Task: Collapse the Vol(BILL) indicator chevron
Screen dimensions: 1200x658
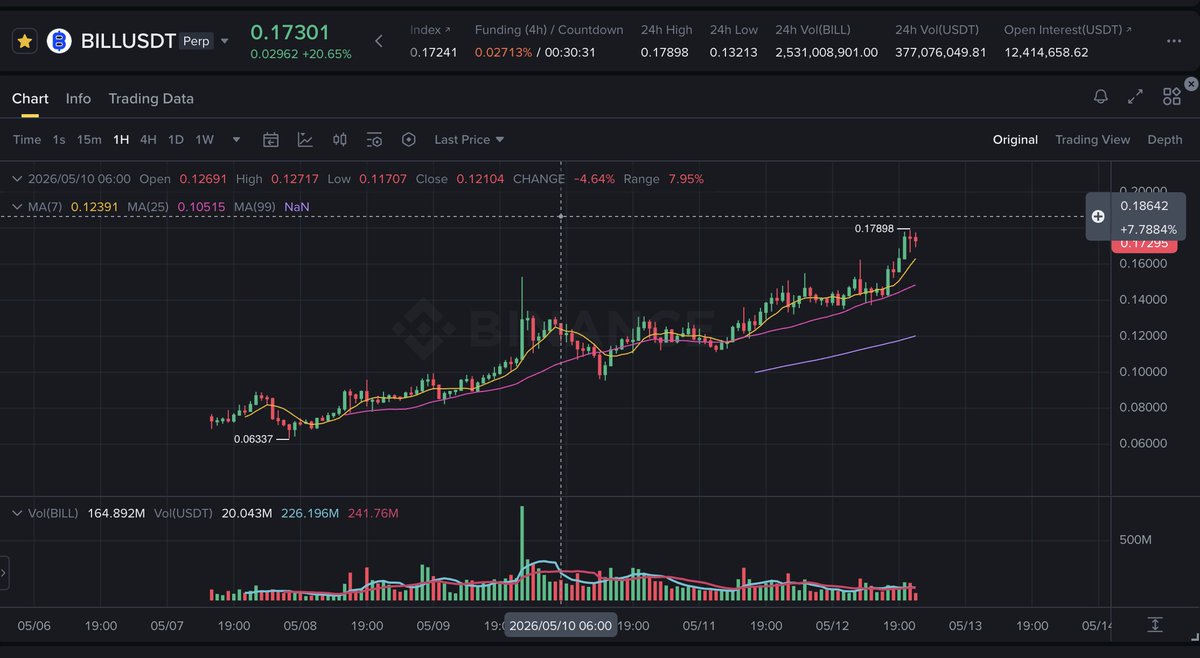Action: pyautogui.click(x=16, y=513)
